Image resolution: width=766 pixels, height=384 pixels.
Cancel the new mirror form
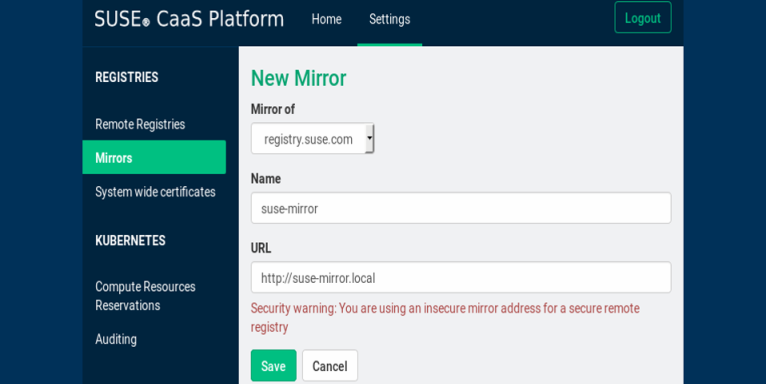(330, 365)
